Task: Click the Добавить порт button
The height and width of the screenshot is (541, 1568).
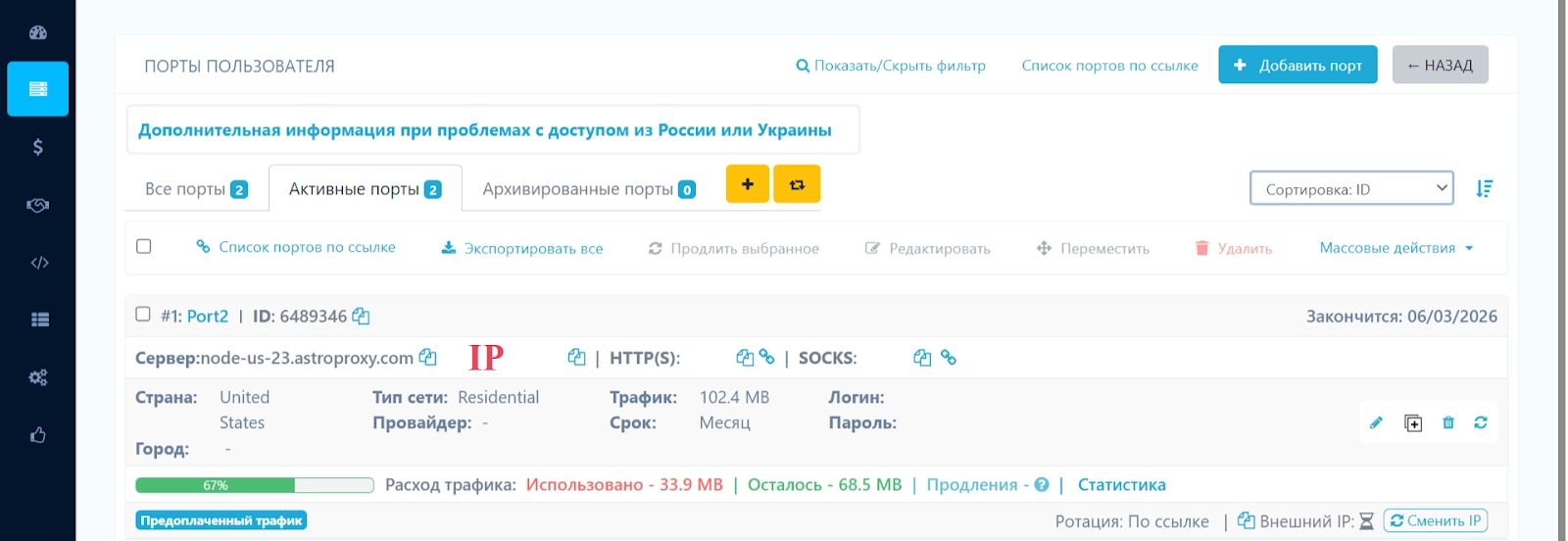Action: pos(1298,65)
